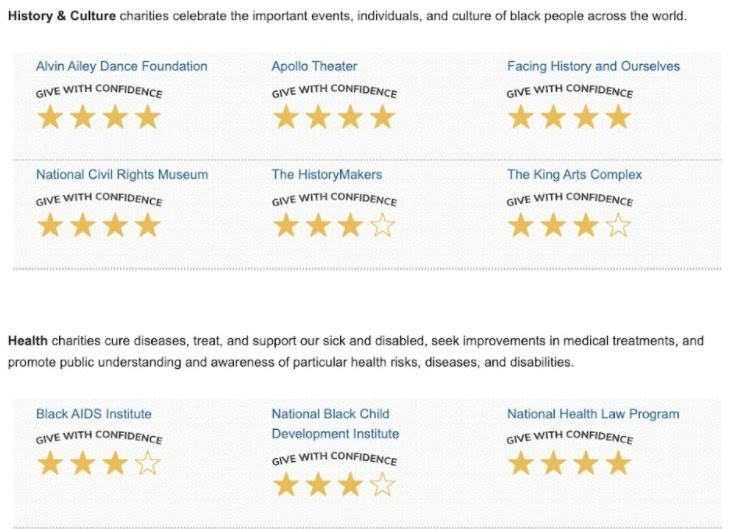This screenshot has height=529, width=734.
Task: Click the empty star under Black AIDS Institute
Action: (147, 463)
